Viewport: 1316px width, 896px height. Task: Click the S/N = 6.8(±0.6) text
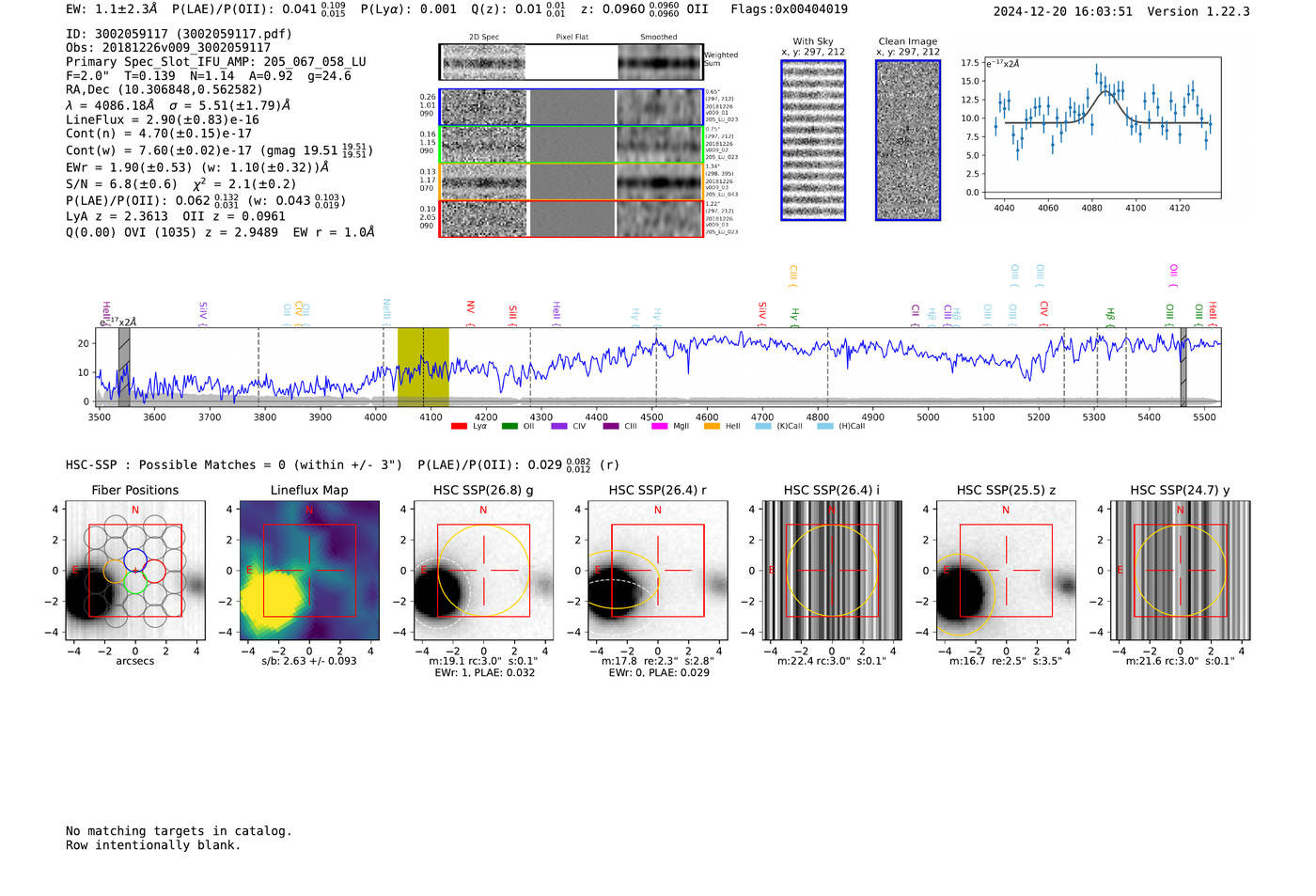tap(121, 184)
